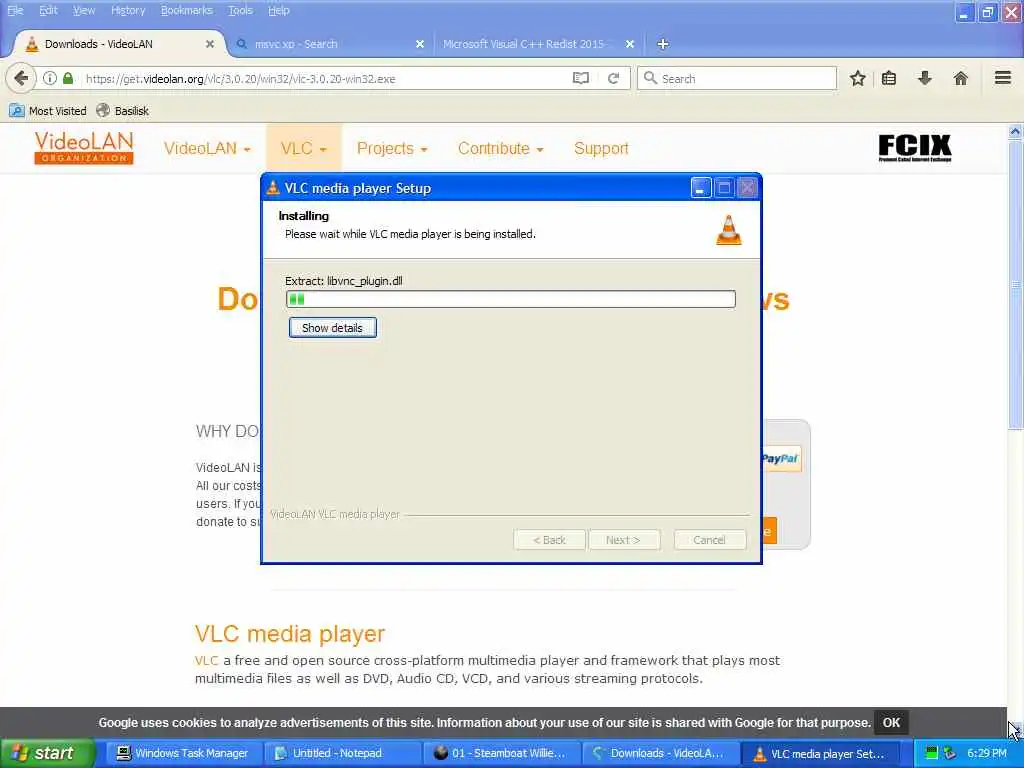The height and width of the screenshot is (768, 1024).
Task: Expand the Projects navigation dropdown
Action: [392, 148]
